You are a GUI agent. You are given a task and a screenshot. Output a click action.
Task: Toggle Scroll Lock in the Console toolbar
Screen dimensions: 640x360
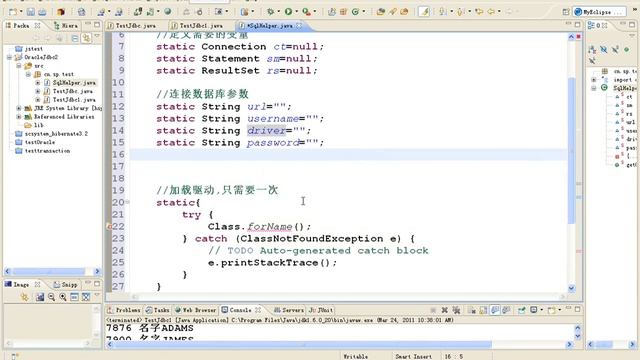483,310
